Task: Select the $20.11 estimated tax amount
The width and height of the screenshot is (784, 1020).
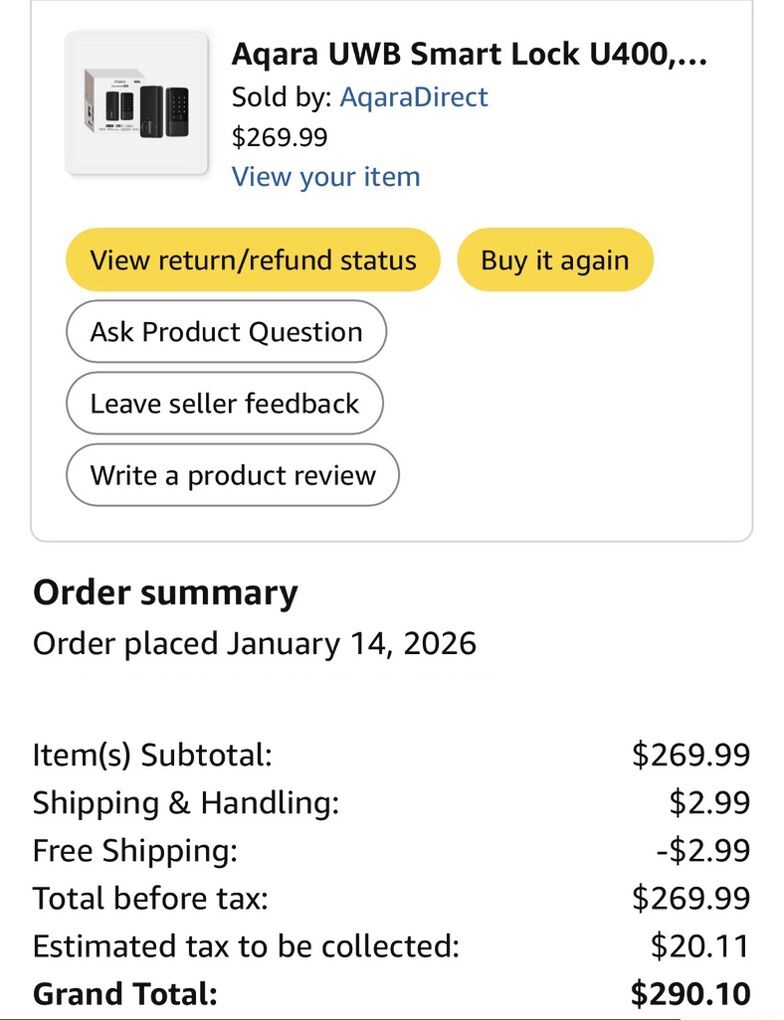Action: pyautogui.click(x=700, y=946)
